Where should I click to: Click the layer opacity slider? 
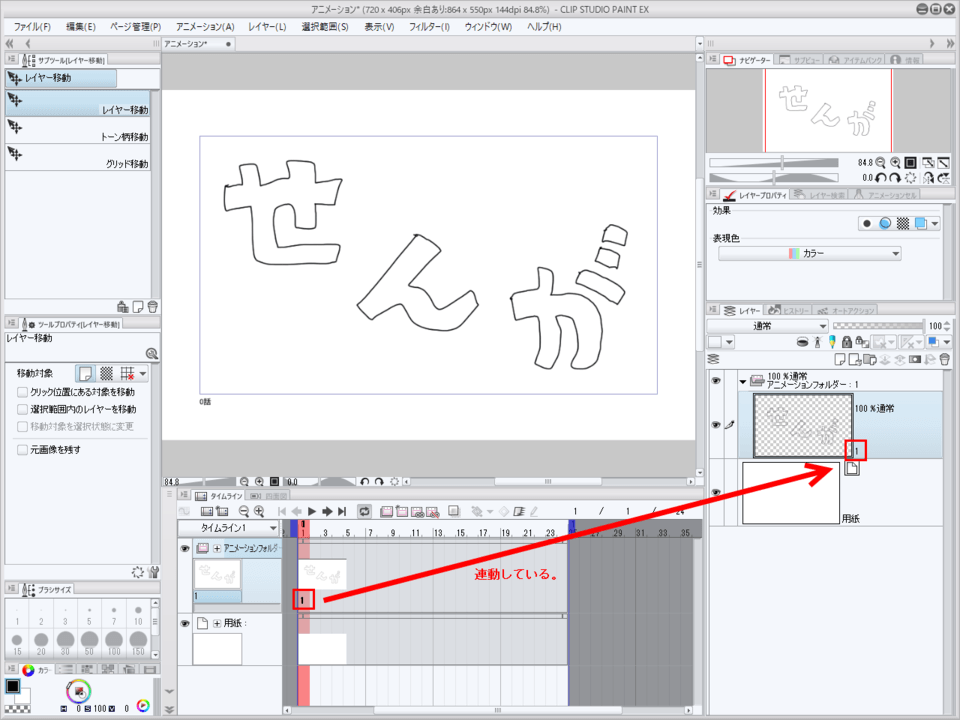(x=877, y=326)
